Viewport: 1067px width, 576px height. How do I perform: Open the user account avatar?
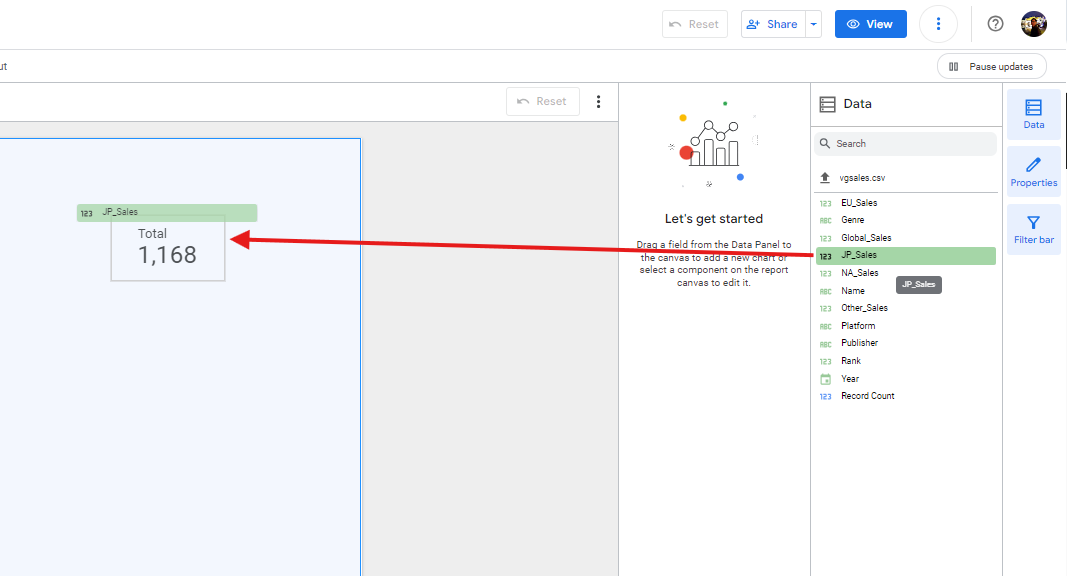[x=1033, y=24]
